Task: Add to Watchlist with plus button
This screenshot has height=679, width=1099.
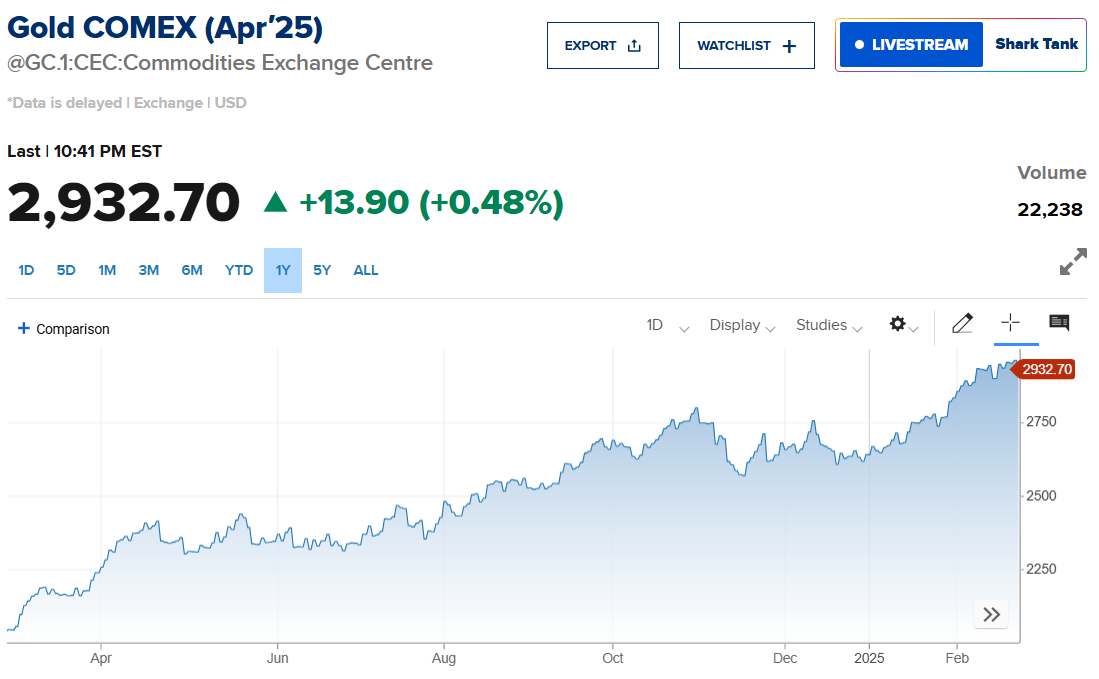Action: 747,45
